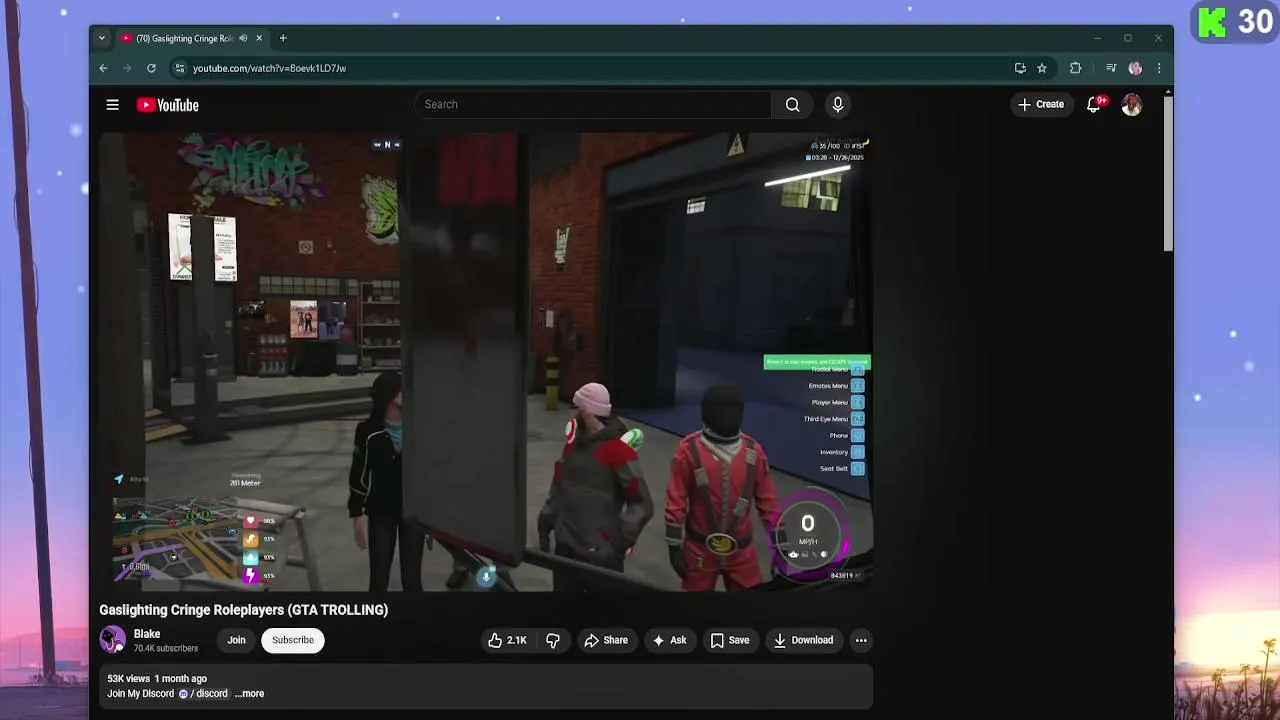Save the video to a playlist
Image resolution: width=1280 pixels, height=720 pixels.
729,640
